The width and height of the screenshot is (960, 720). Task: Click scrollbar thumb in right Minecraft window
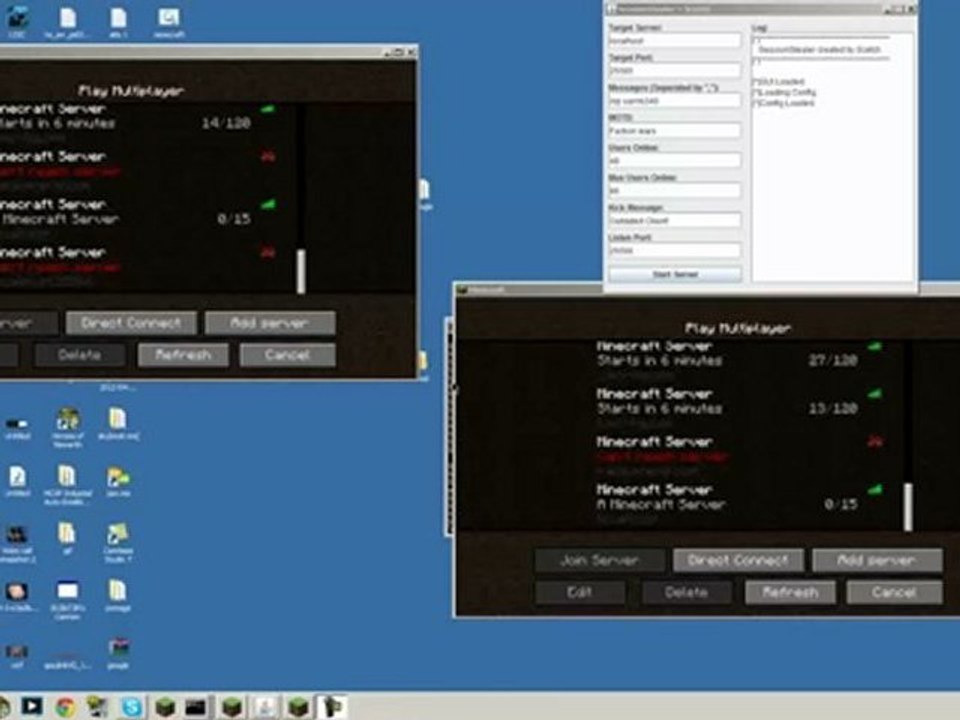coord(908,506)
